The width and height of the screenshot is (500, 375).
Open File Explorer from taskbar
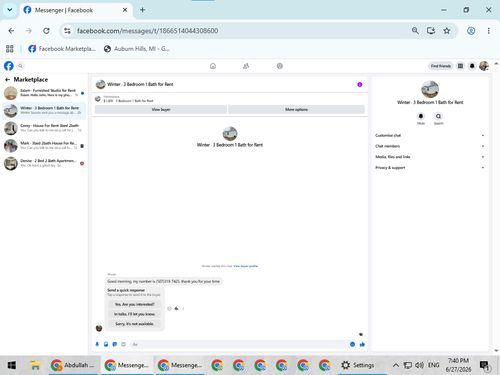(35, 365)
